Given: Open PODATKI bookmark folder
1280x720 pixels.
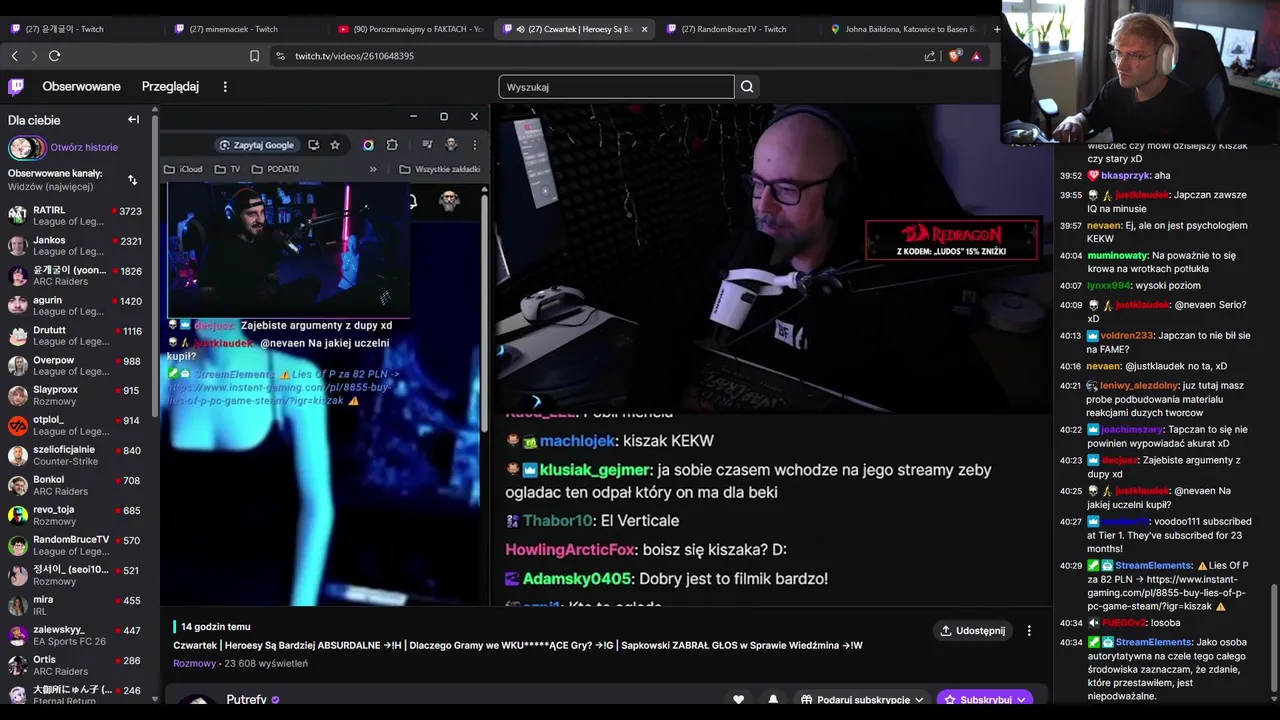Looking at the screenshot, I should pyautogui.click(x=275, y=169).
